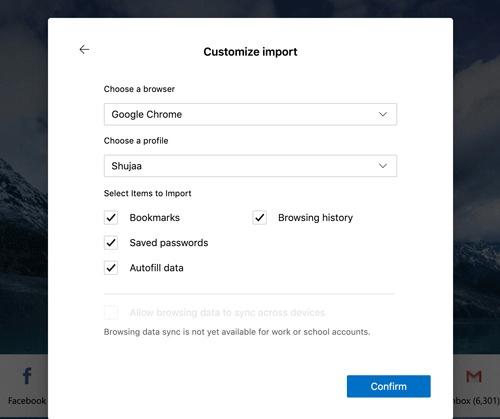Click the Select Items to Import label

[147, 193]
